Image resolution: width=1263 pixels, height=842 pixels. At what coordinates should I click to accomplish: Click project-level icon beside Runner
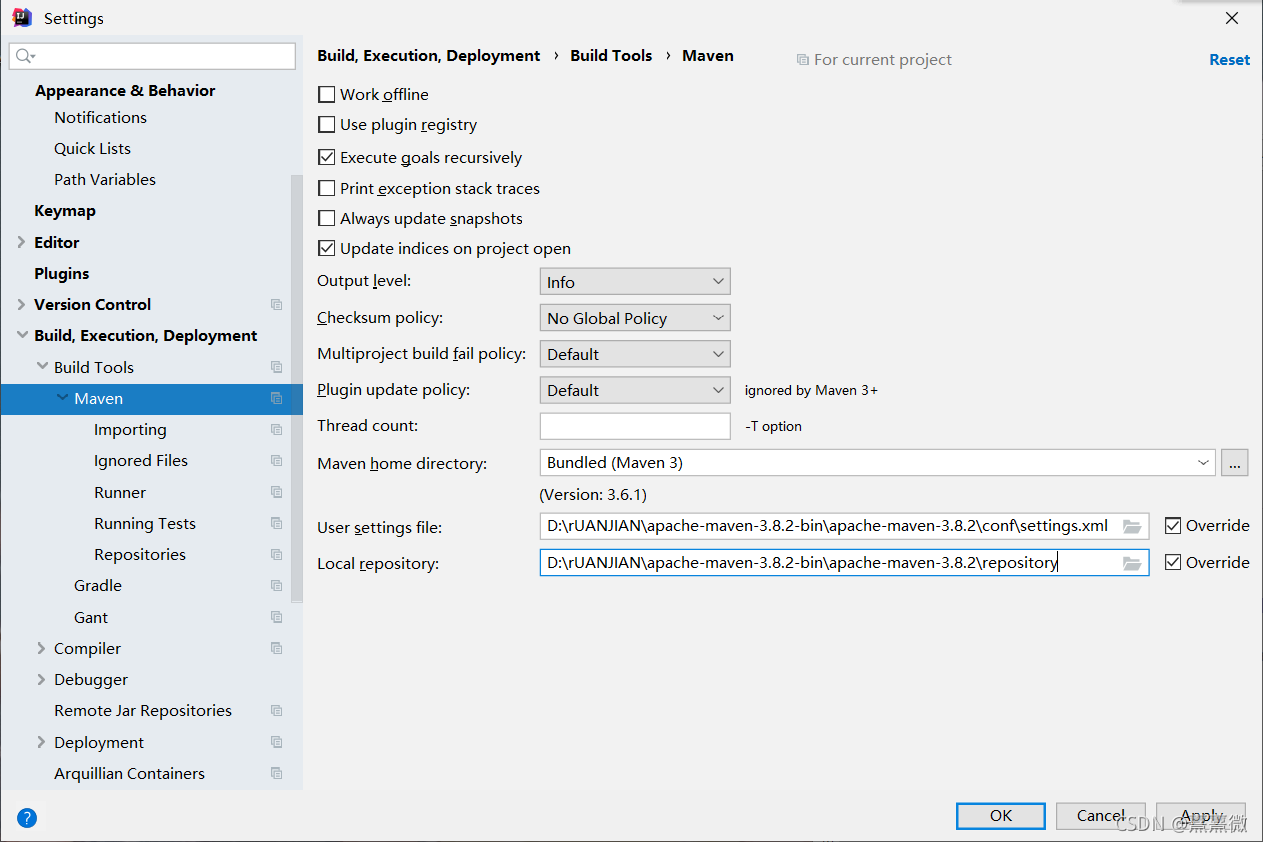point(277,492)
